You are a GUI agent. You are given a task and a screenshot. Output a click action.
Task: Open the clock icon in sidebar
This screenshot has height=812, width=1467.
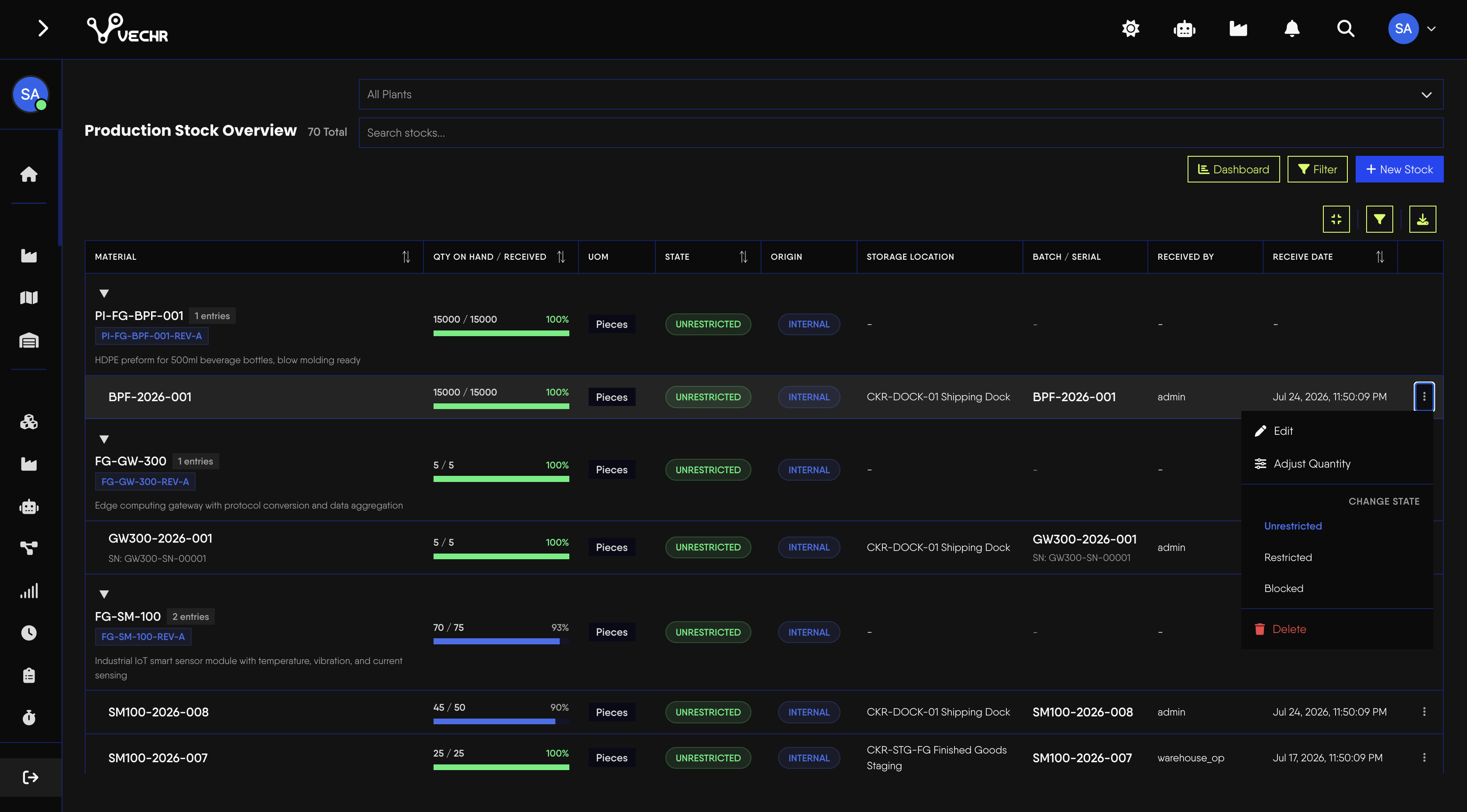click(x=29, y=633)
